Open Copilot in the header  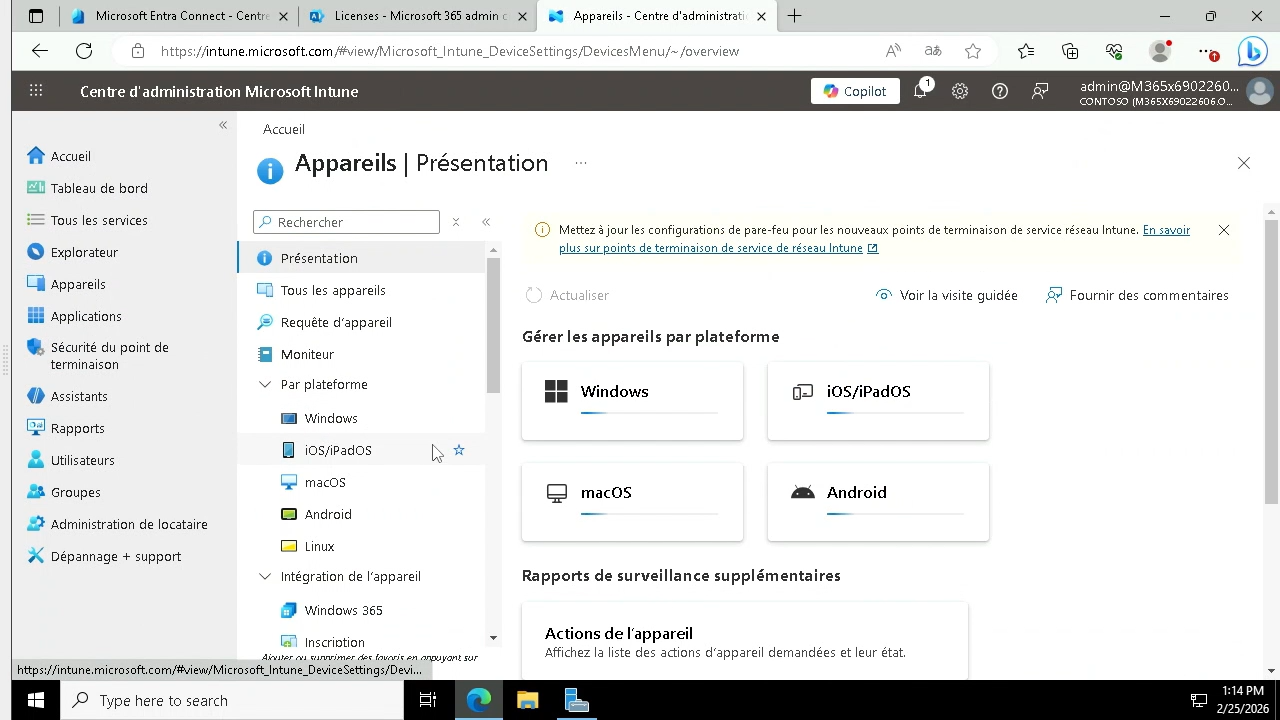point(855,91)
